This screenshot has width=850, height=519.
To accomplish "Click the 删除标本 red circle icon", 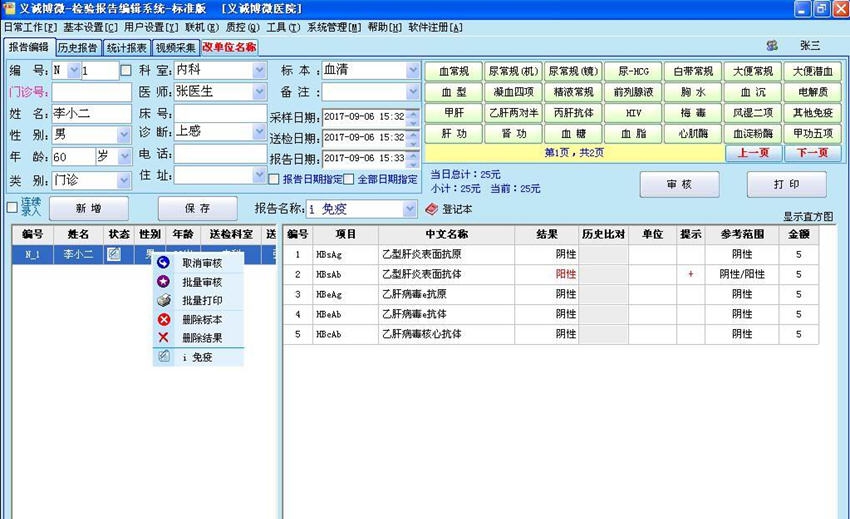I will click(163, 319).
